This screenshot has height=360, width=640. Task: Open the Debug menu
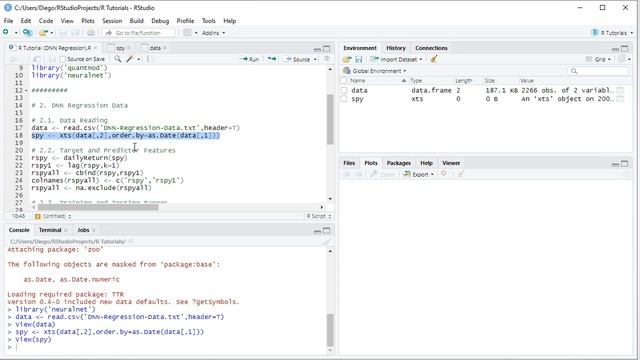tap(160, 21)
